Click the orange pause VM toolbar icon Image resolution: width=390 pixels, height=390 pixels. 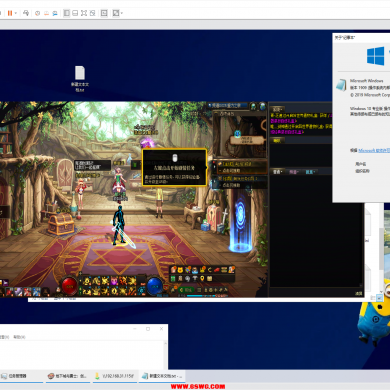10,13
